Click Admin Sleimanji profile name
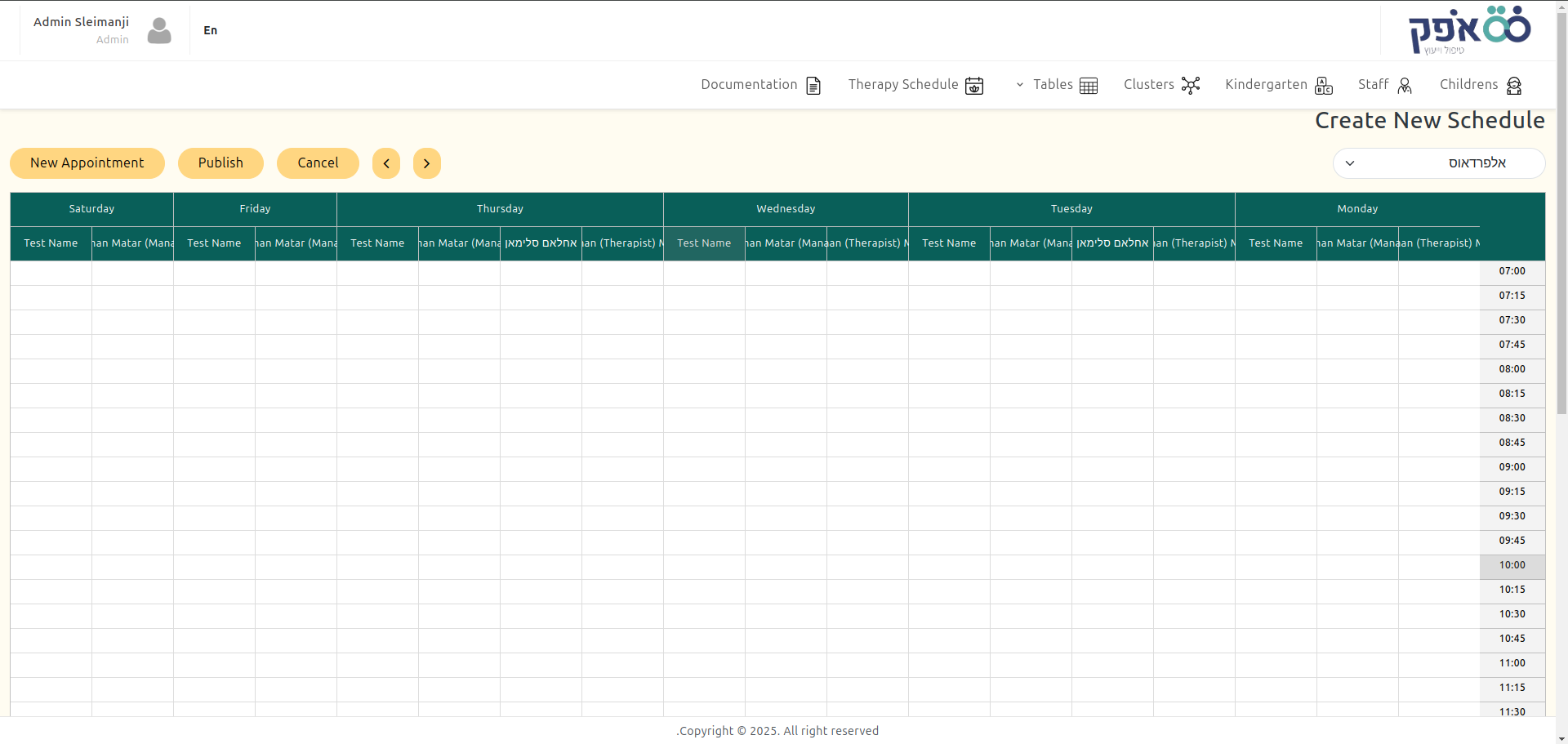Viewport: 1568px width, 744px height. pyautogui.click(x=81, y=22)
